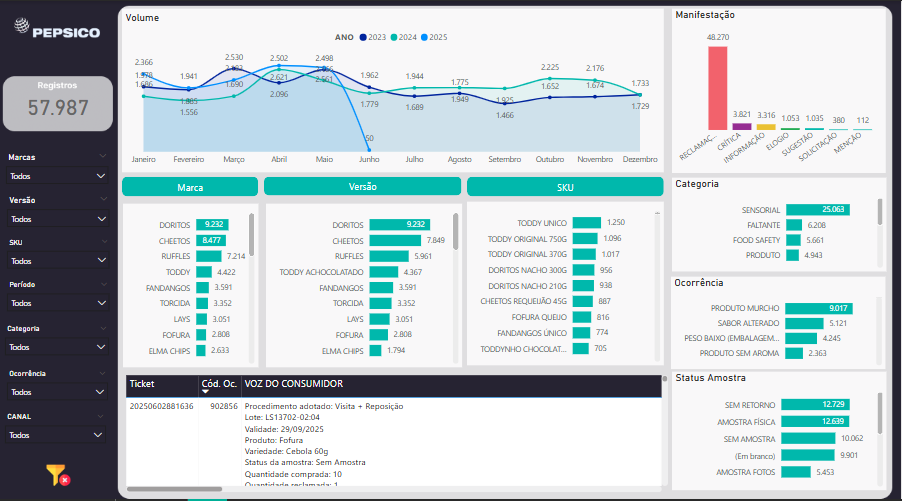
Task: Open the SKU filter dropdown
Action: click(58, 261)
